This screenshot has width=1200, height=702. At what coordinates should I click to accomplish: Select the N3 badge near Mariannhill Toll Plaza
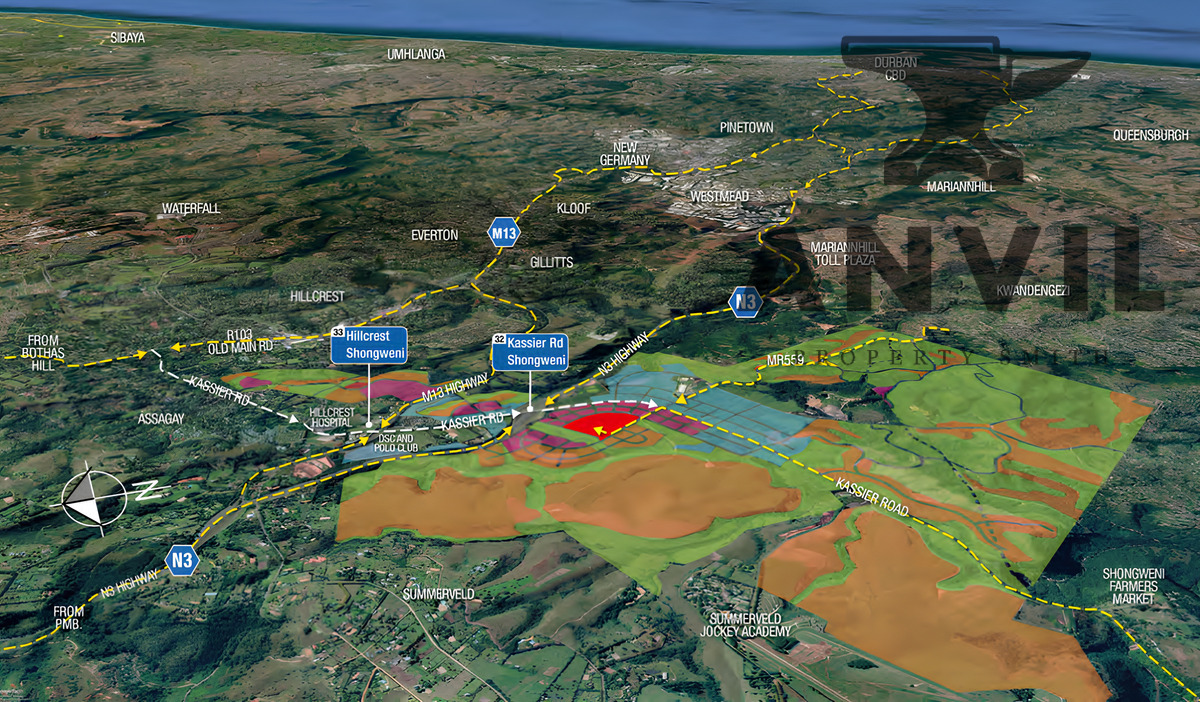click(x=746, y=301)
